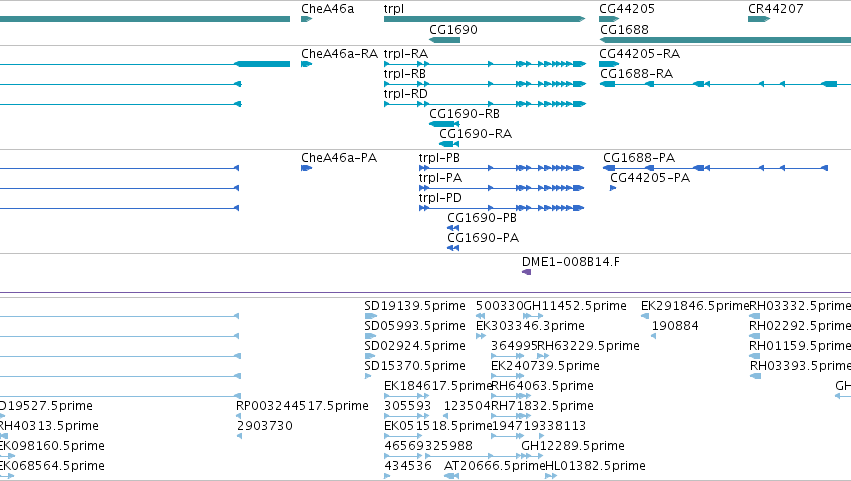Image resolution: width=851 pixels, height=481 pixels.
Task: Select the trpl-RA transcript label
Action: click(x=406, y=54)
